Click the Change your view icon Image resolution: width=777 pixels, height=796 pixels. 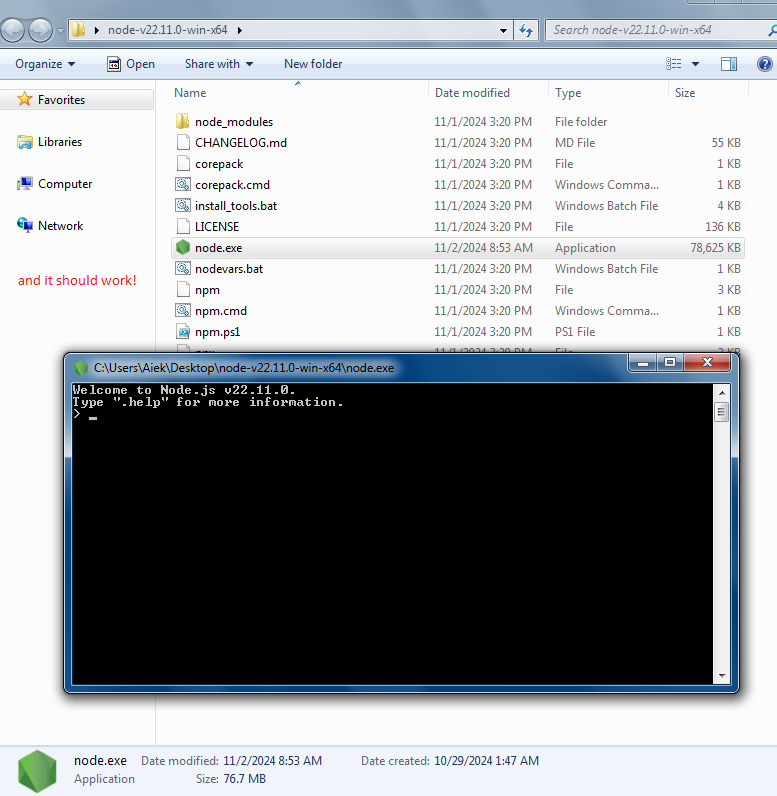[x=673, y=64]
